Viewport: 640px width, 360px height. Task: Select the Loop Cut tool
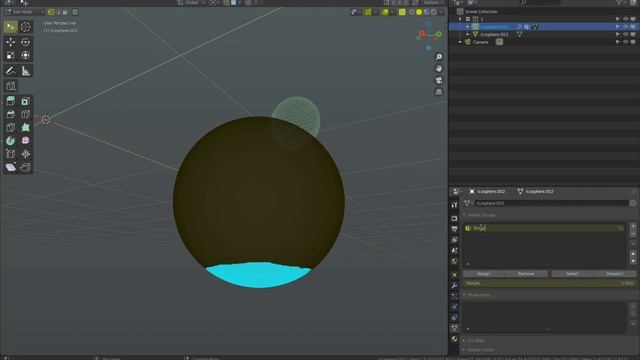[25, 114]
